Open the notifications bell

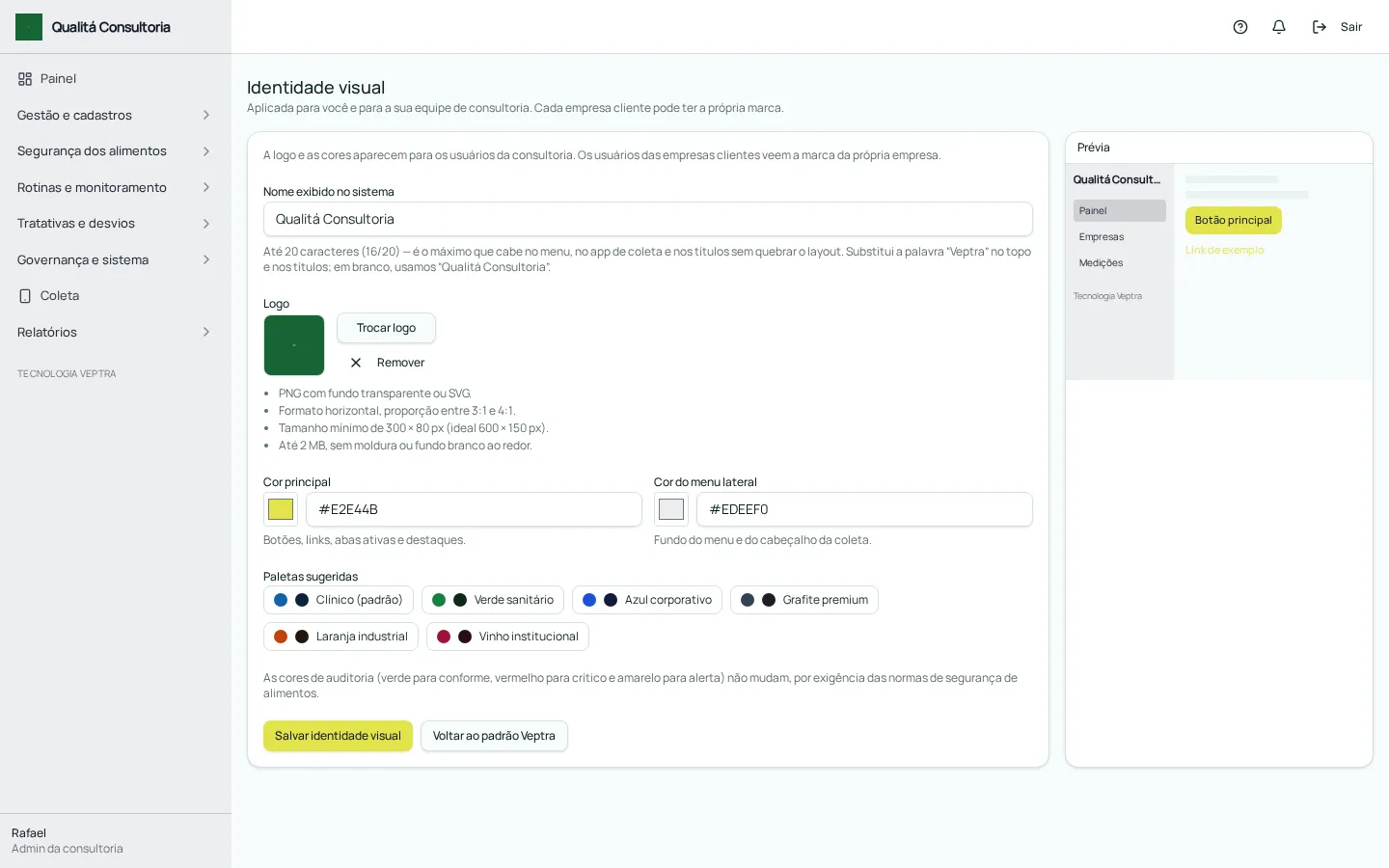1279,27
